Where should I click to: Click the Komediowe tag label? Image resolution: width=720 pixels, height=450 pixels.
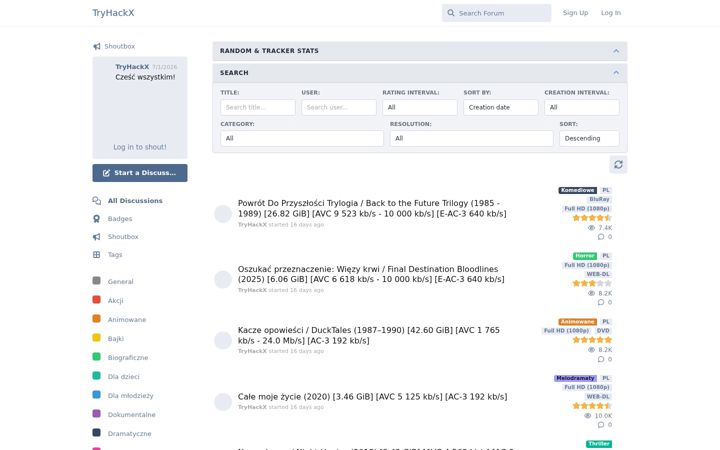[578, 190]
